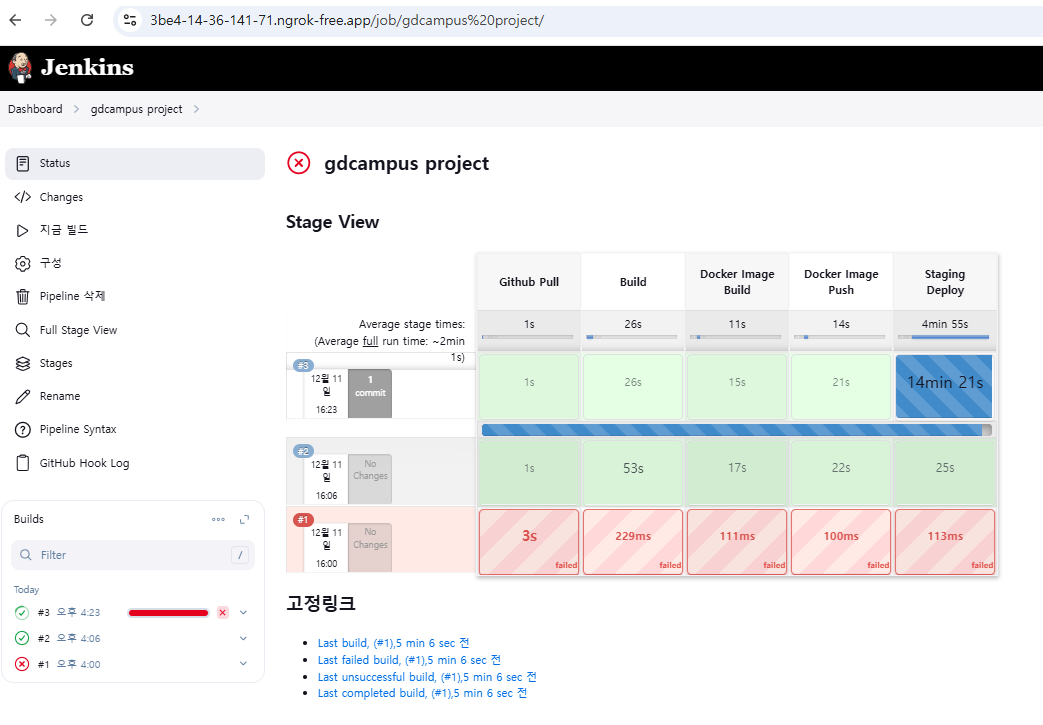Open dropdown chevron for build #1
Image resolution: width=1043 pixels, height=725 pixels.
click(243, 664)
